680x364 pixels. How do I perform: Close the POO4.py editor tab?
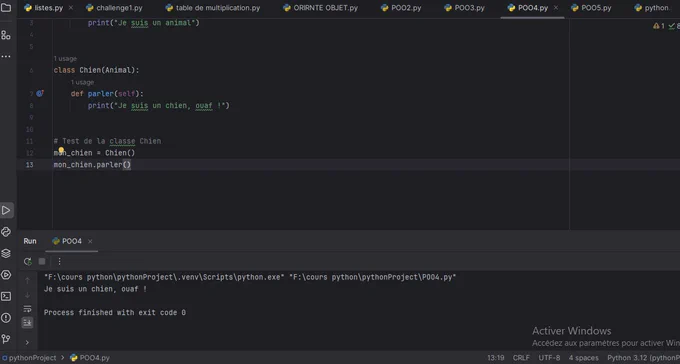click(556, 8)
